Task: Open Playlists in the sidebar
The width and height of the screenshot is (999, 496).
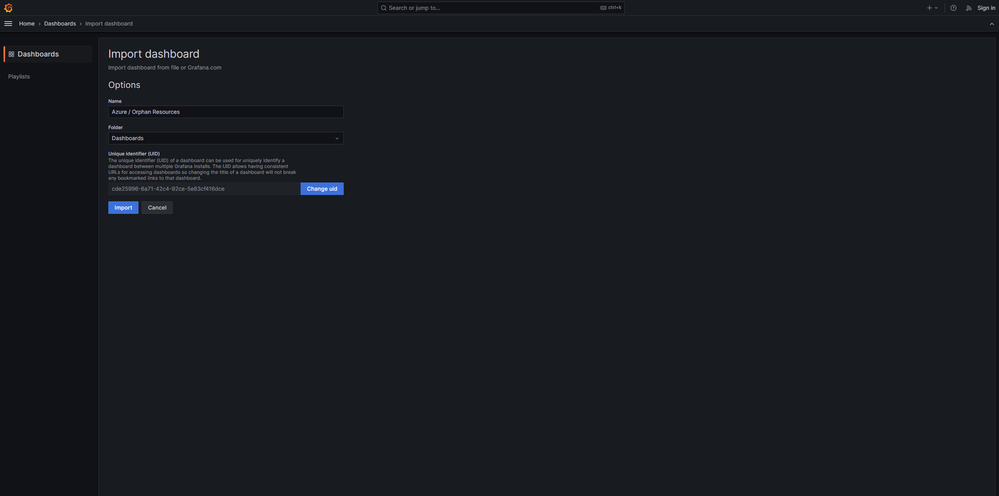Action: 19,76
